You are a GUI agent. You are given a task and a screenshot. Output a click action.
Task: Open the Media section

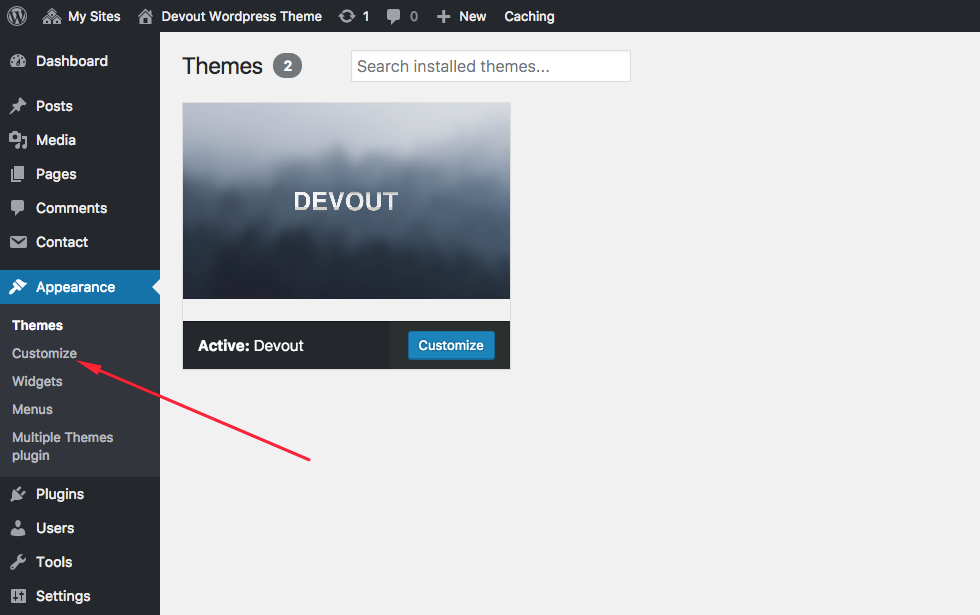[56, 140]
